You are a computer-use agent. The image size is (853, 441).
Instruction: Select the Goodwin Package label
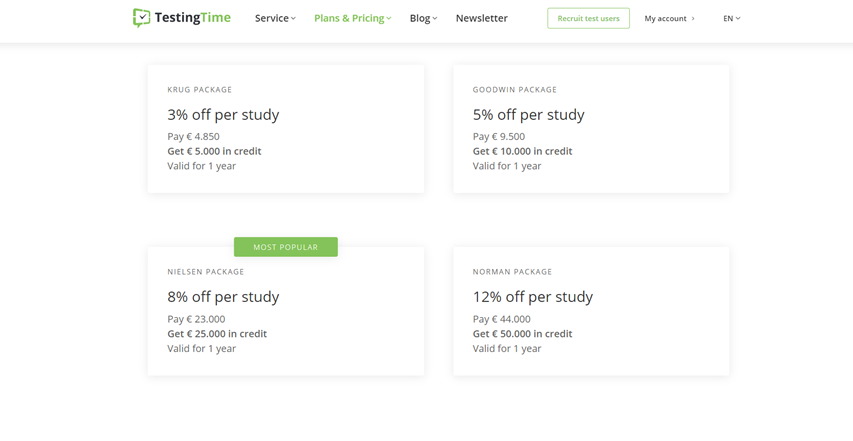pyautogui.click(x=515, y=89)
